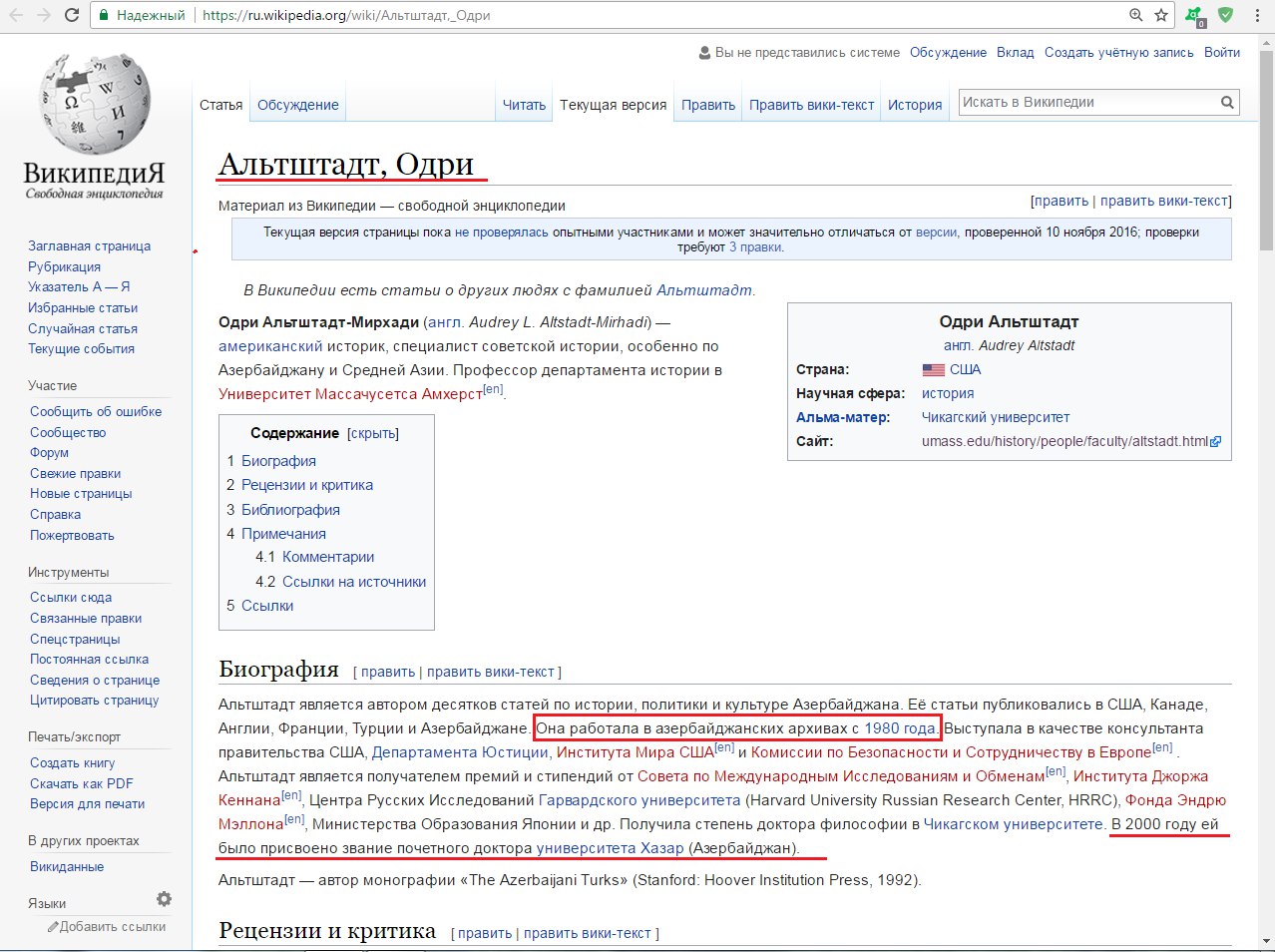
Task: Click 'Викиданные' sidebar link
Action: pyautogui.click(x=67, y=866)
